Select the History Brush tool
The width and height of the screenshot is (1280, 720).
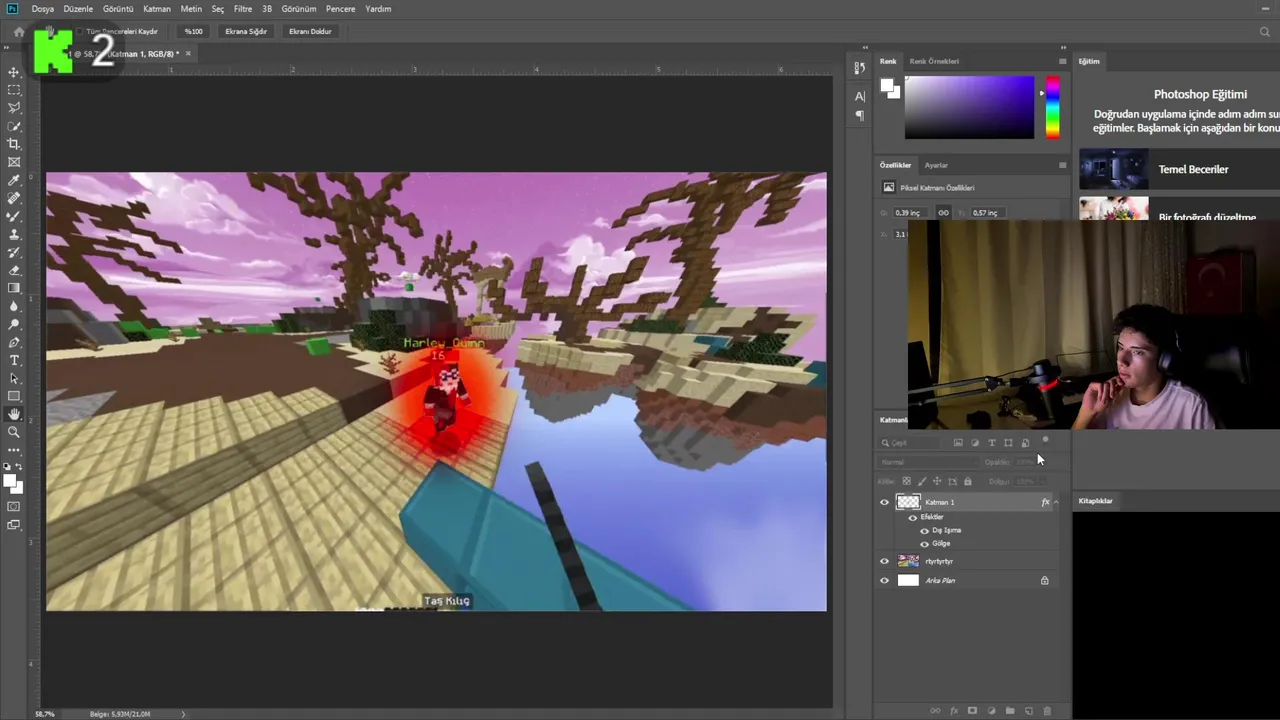[14, 252]
